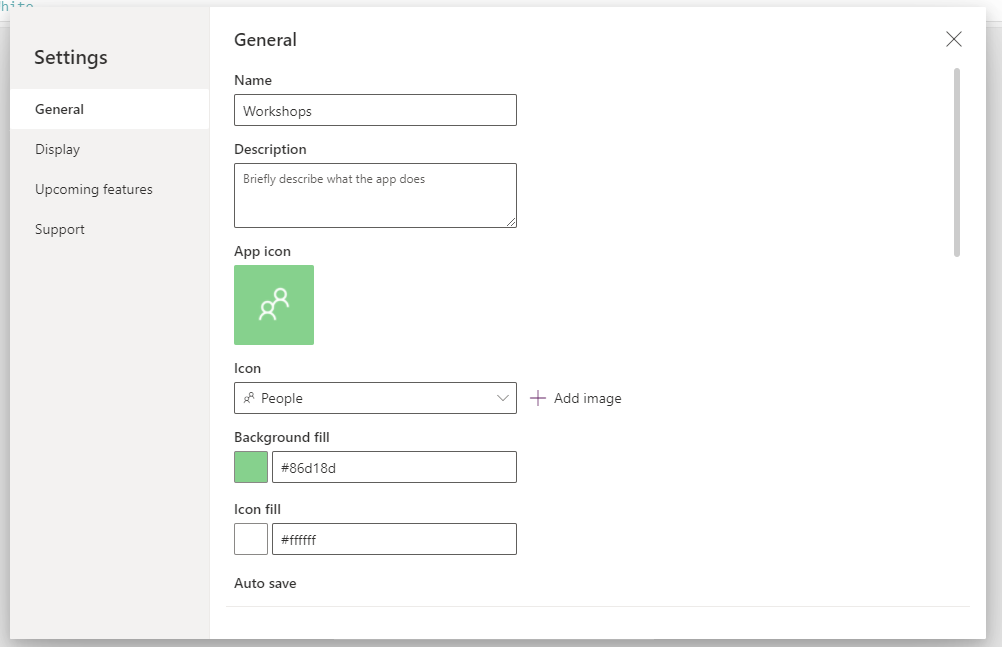The image size is (1002, 647).
Task: Click the plus icon next to Add image
Action: click(x=538, y=398)
